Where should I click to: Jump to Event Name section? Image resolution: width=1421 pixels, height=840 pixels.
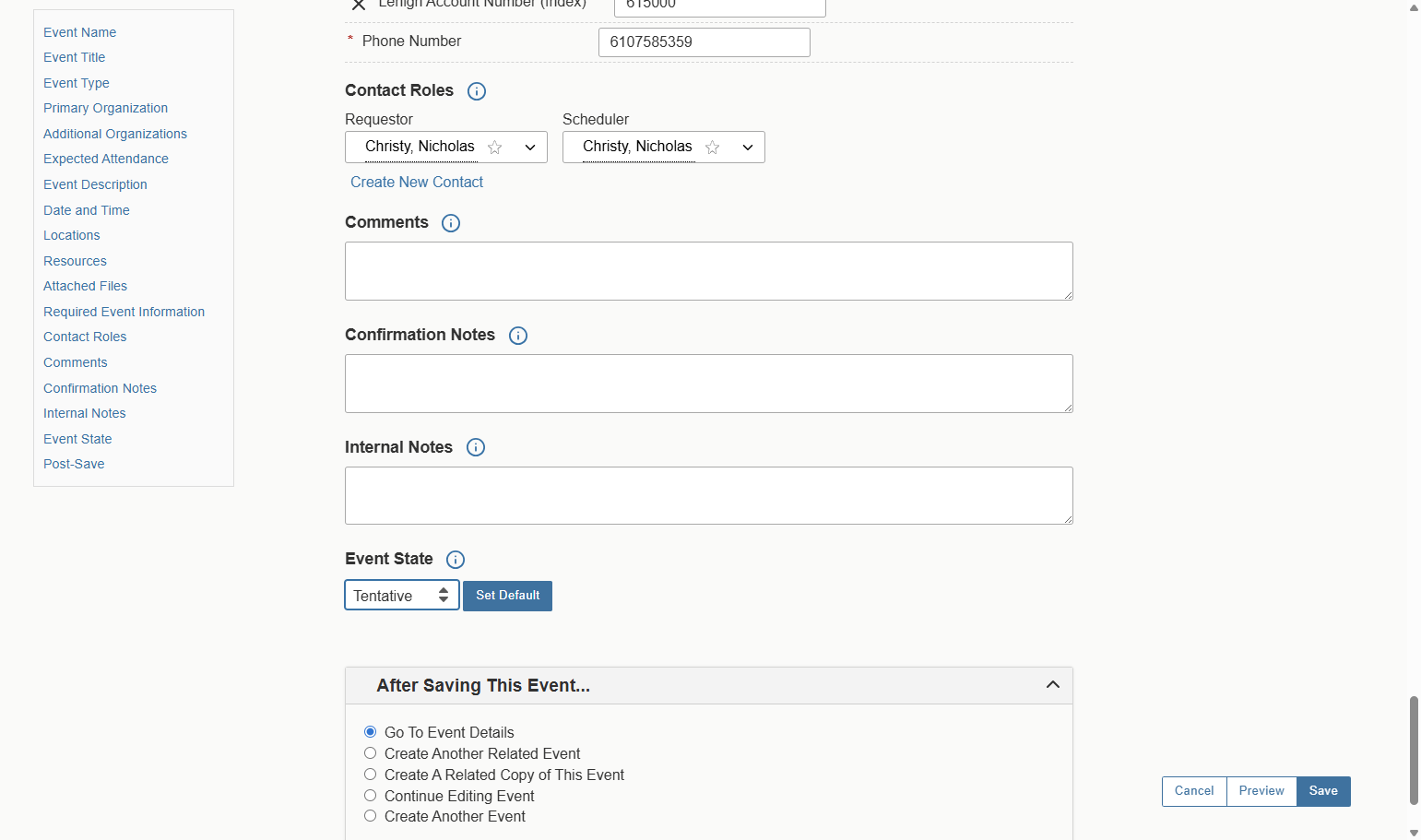(x=79, y=32)
